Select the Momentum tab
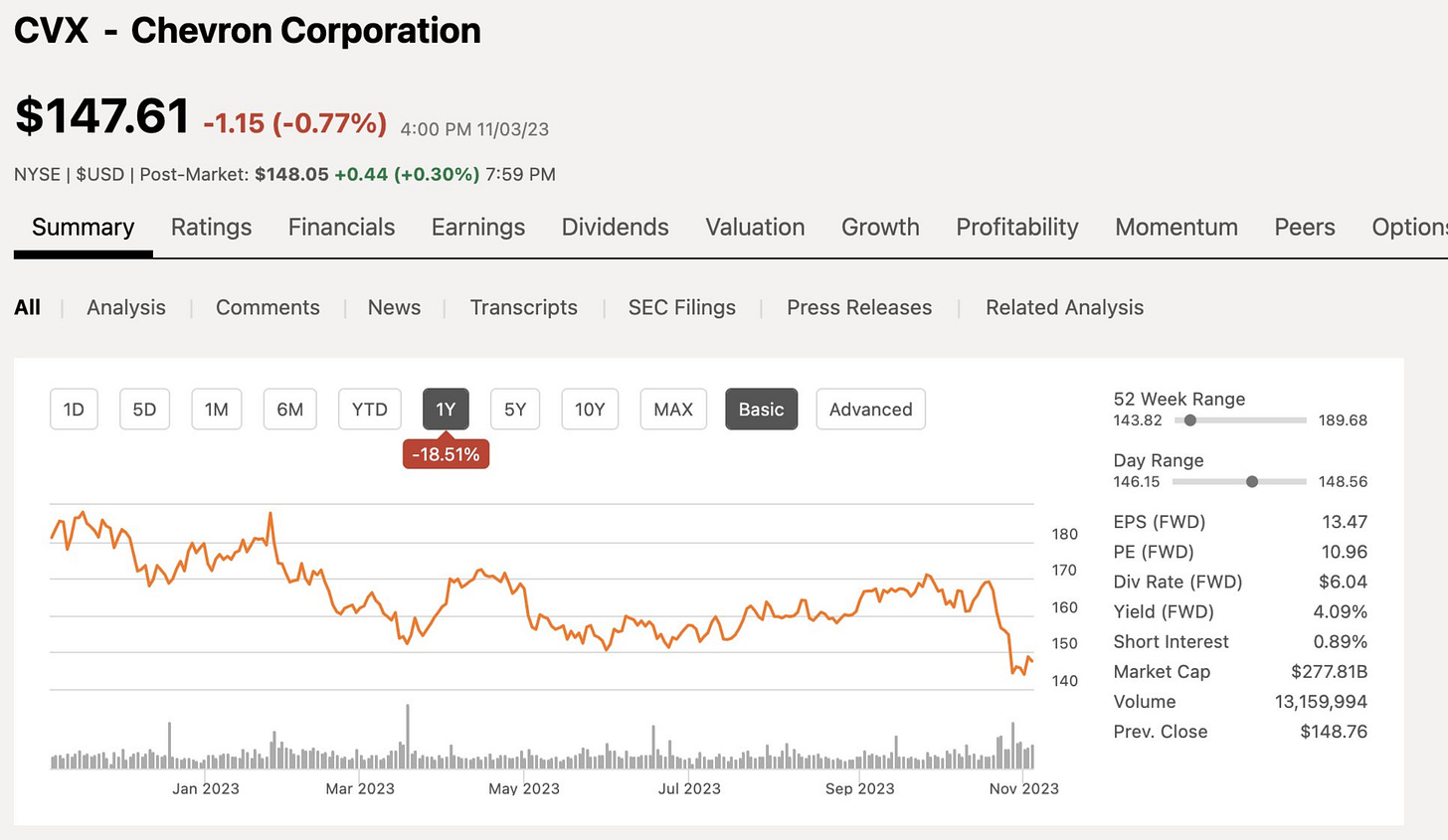This screenshot has width=1448, height=840. (x=1176, y=228)
